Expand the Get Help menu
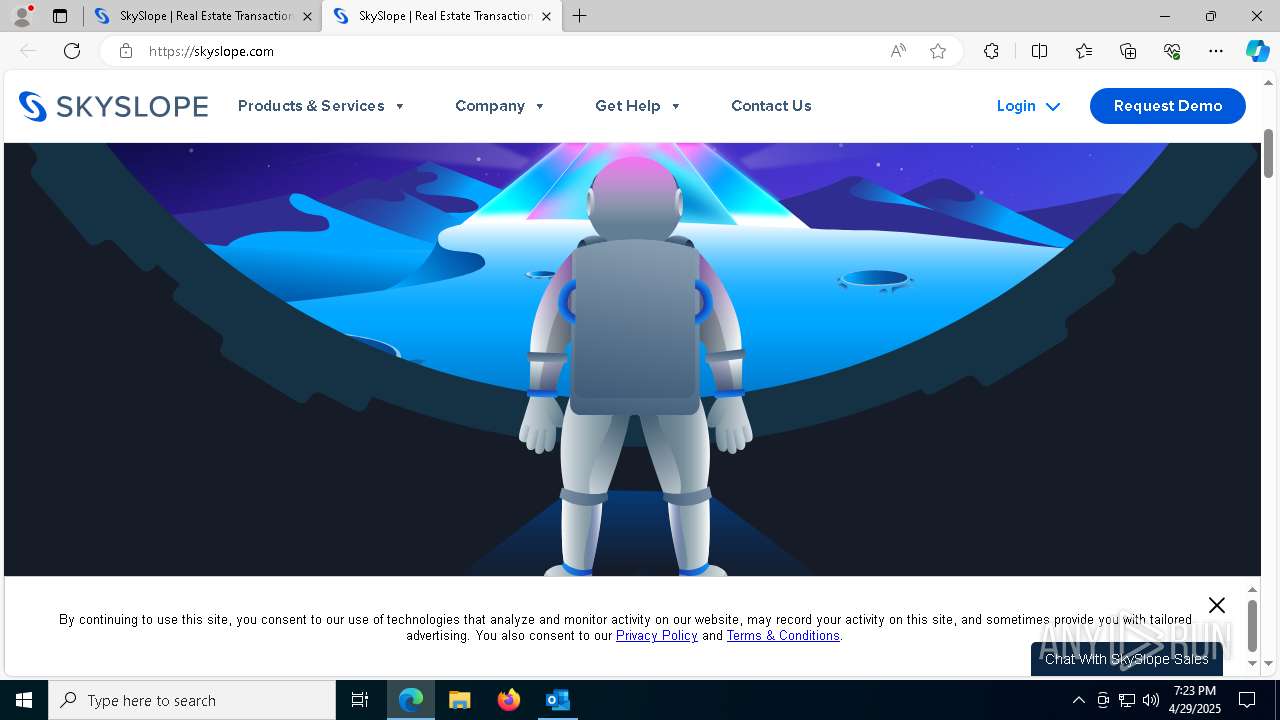The height and width of the screenshot is (720, 1280). [x=638, y=106]
